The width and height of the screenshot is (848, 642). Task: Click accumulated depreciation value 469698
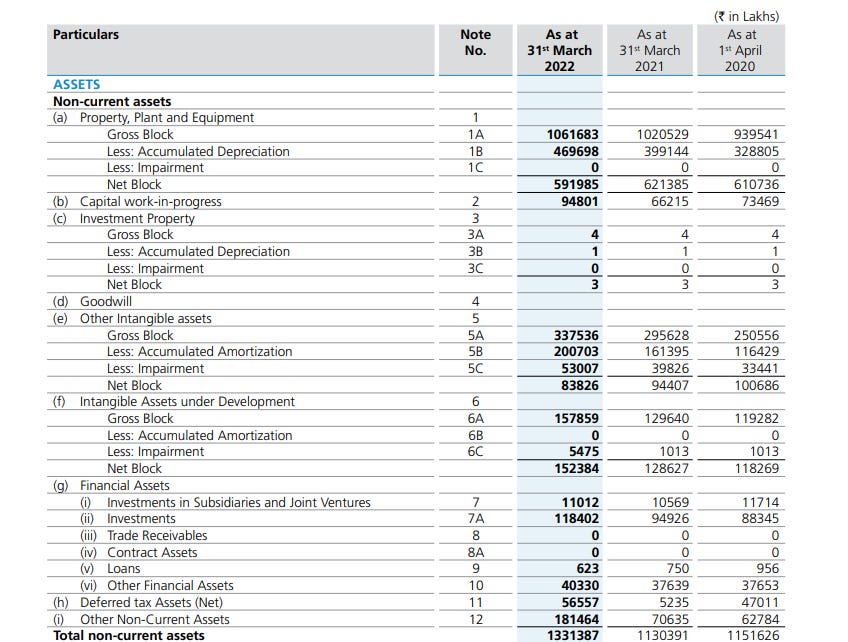point(576,151)
